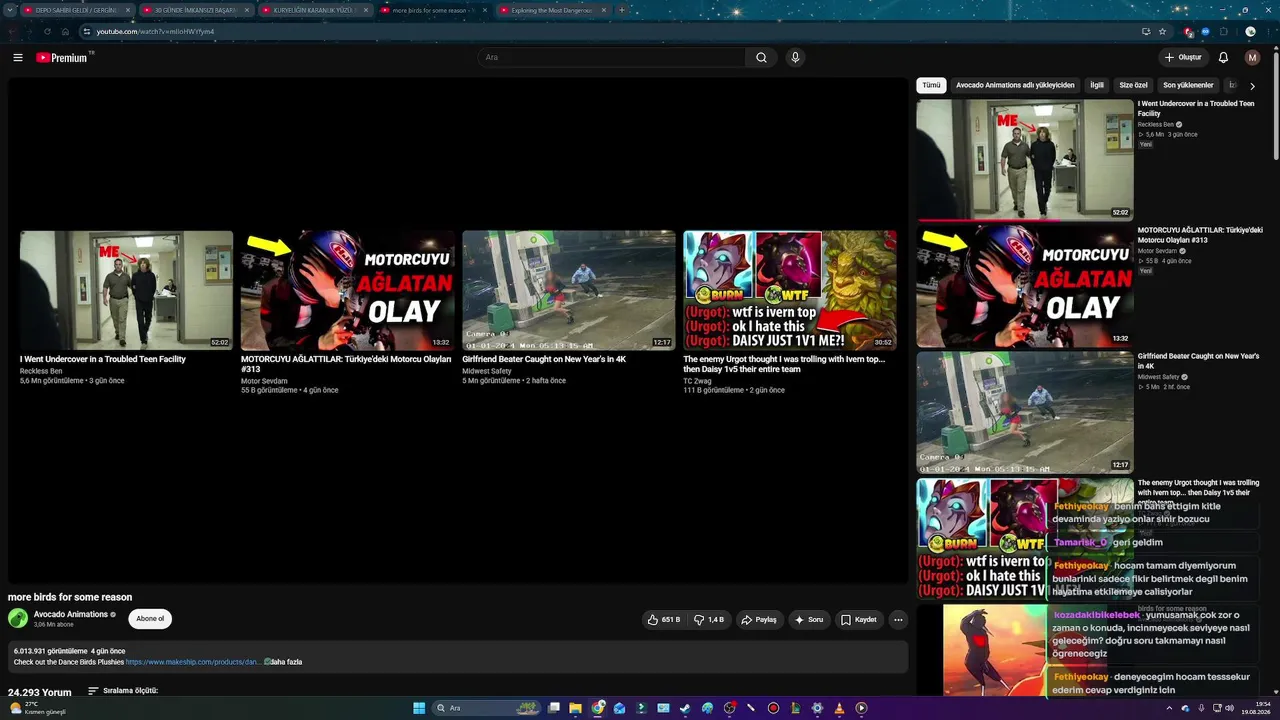Focus the browser address bar URL
This screenshot has width=1280, height=720.
155,31
